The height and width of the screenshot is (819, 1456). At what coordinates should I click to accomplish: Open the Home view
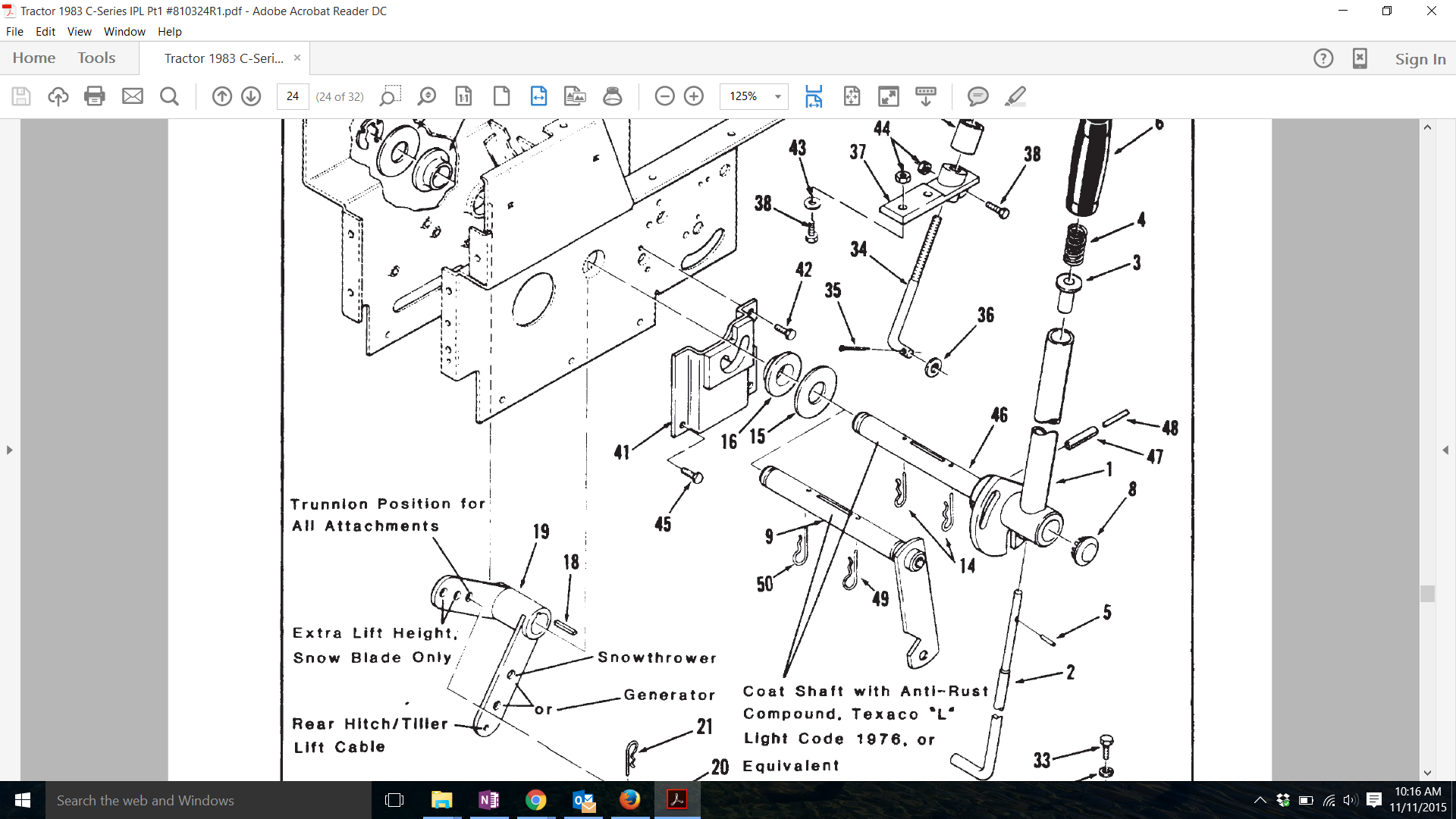[34, 58]
